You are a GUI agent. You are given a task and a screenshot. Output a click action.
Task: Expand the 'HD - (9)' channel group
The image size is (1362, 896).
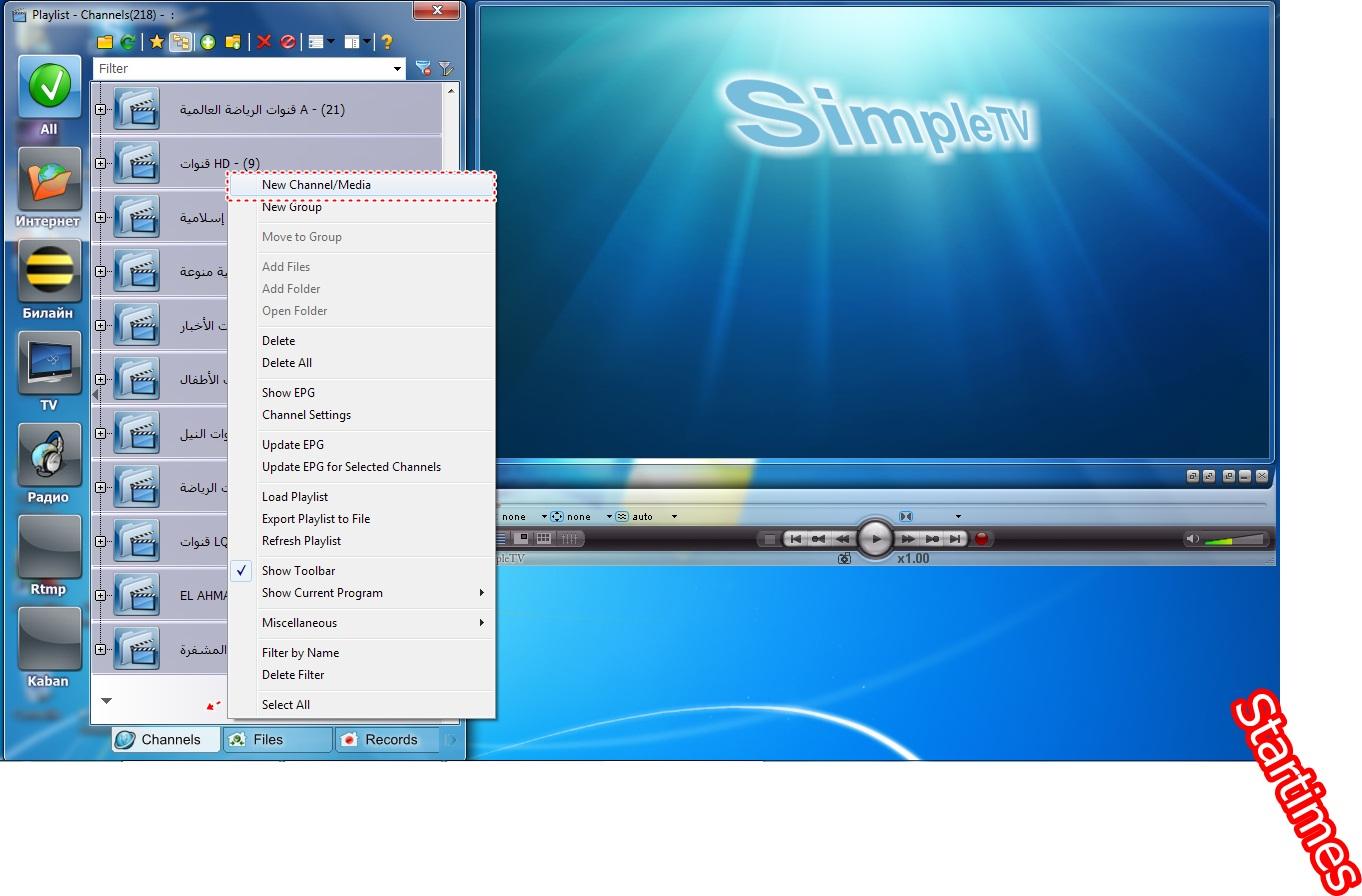(x=100, y=163)
